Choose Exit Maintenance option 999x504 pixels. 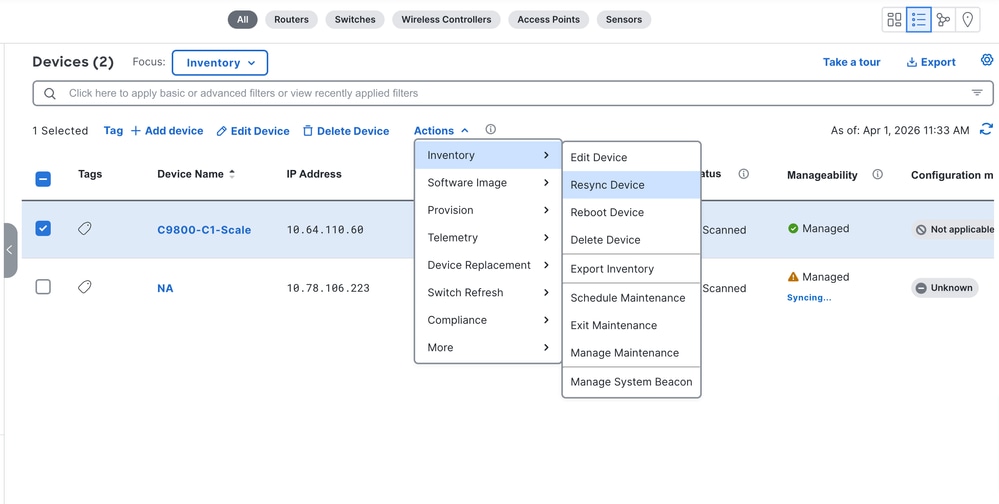tap(631, 325)
